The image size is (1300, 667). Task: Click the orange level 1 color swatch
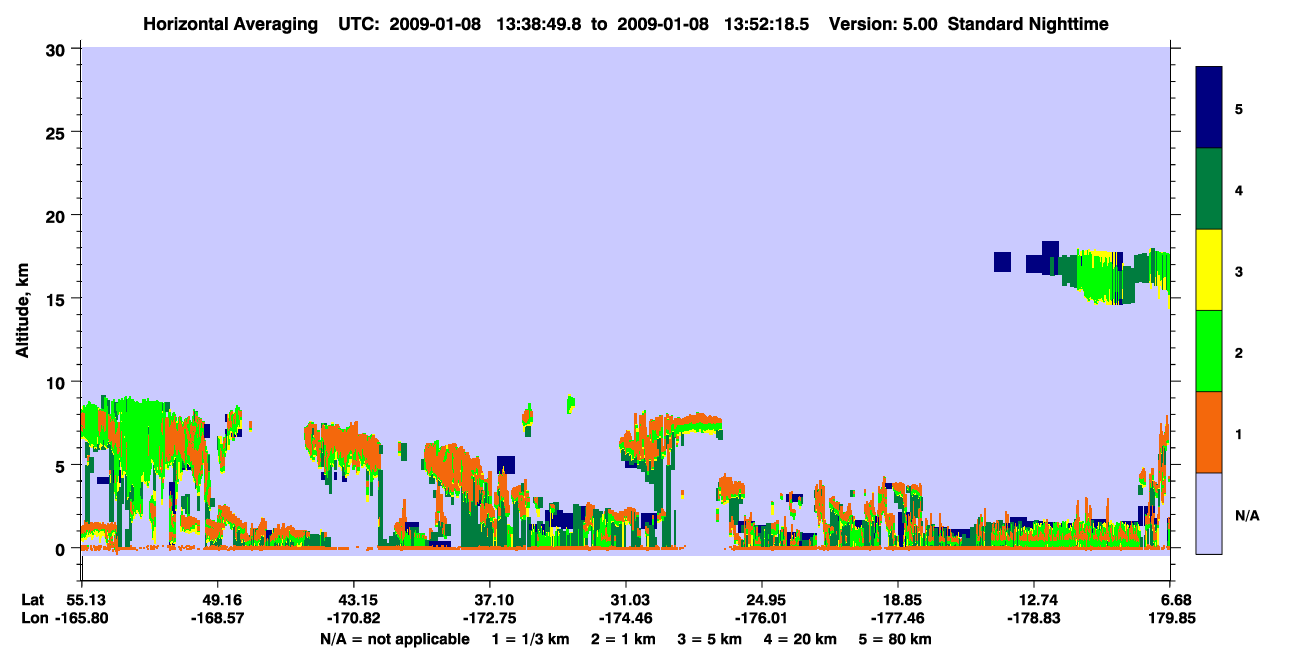coord(1209,432)
